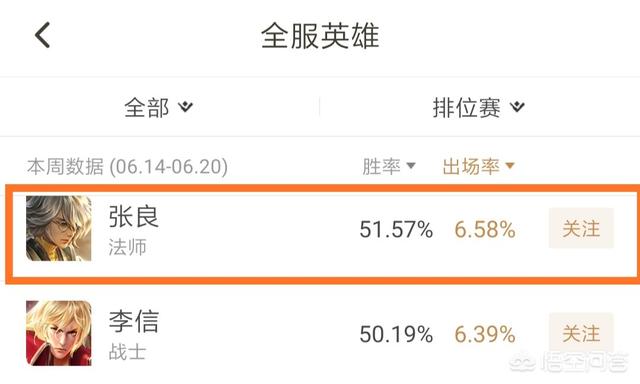Viewport: 640px width, 384px height.
Task: Open the 排位赛 match mode dropdown
Action: (479, 108)
